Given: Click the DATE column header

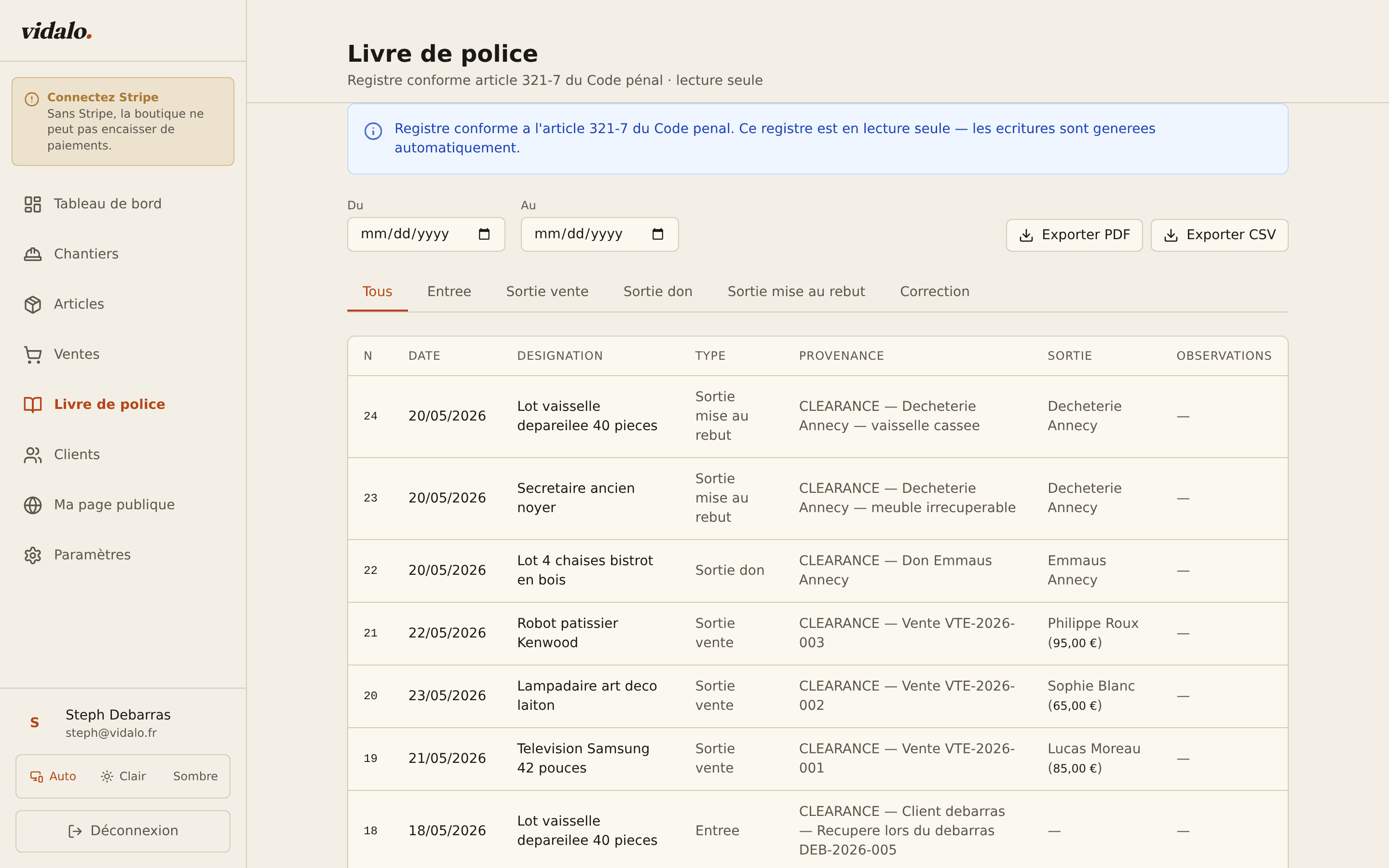Looking at the screenshot, I should pyautogui.click(x=424, y=356).
